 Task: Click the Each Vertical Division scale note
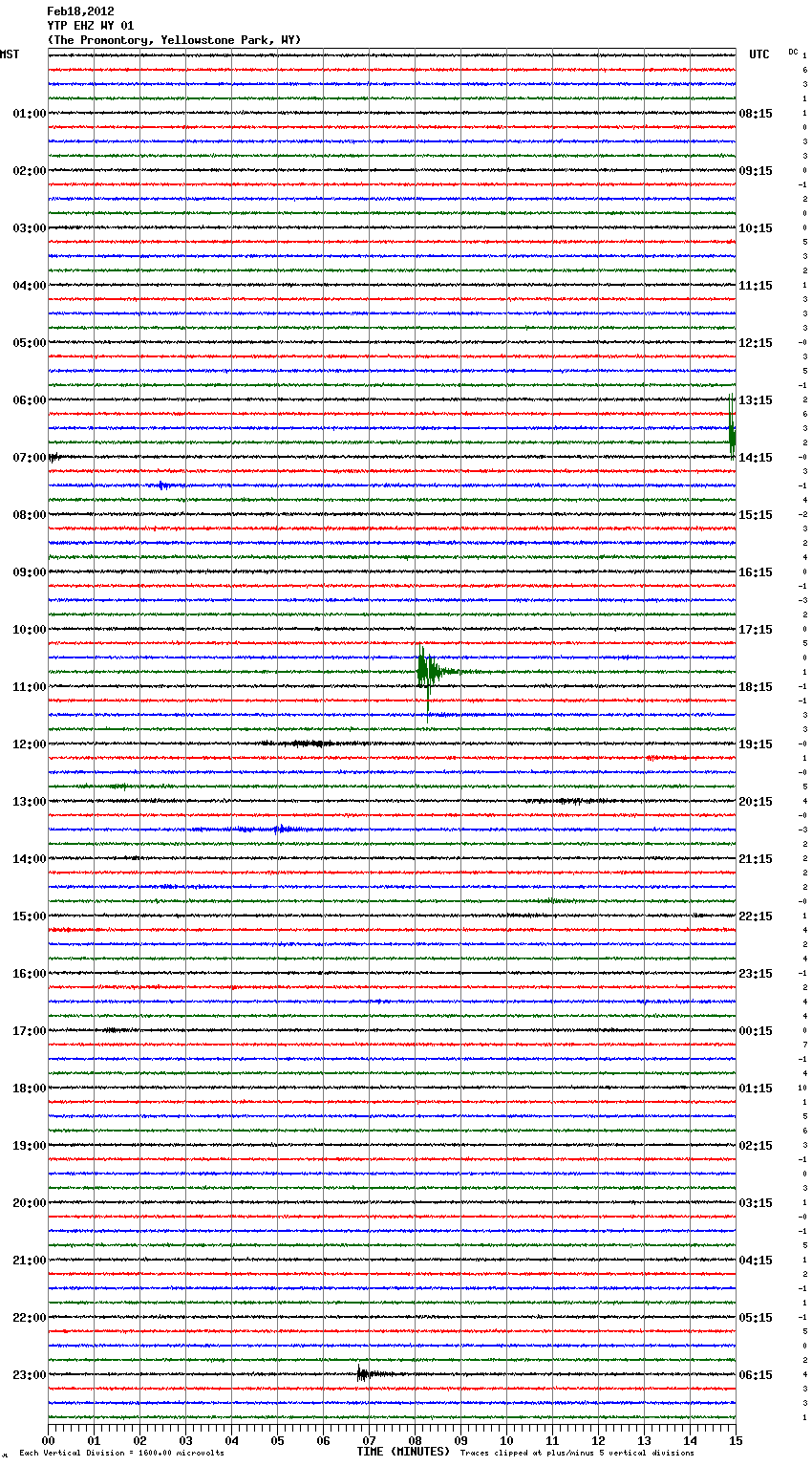(121, 1454)
